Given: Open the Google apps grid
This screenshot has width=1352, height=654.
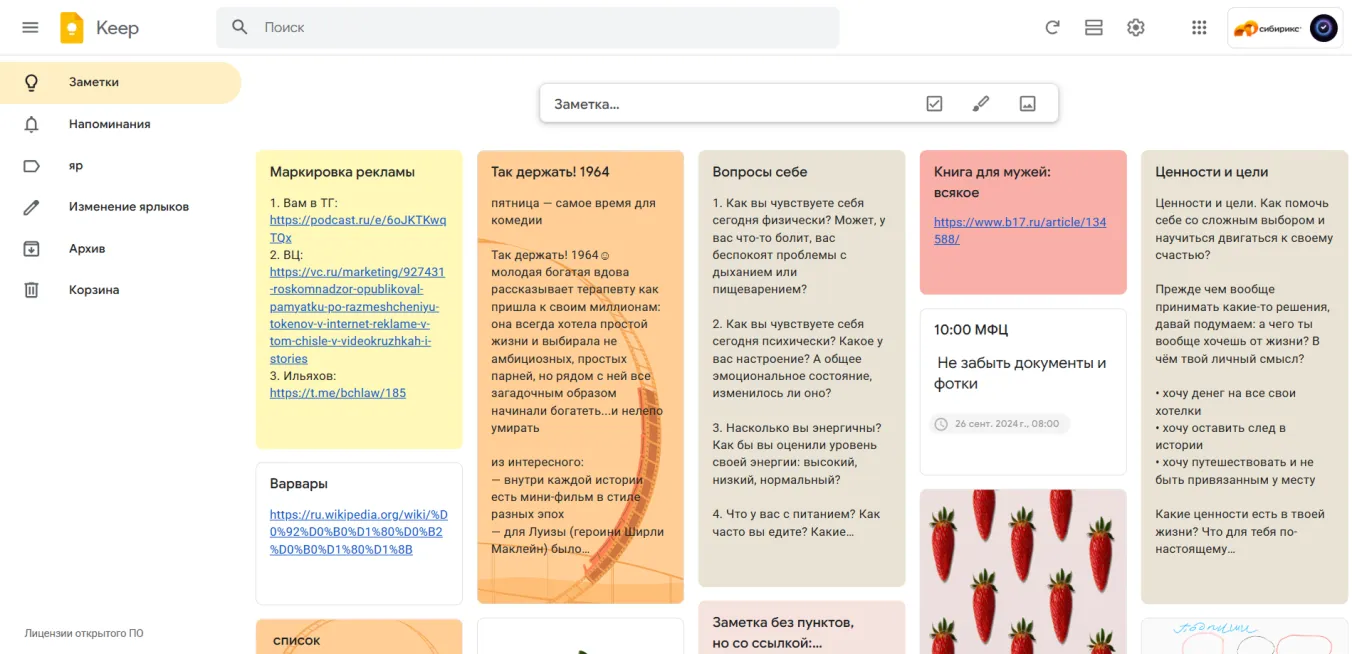Looking at the screenshot, I should coord(1199,28).
